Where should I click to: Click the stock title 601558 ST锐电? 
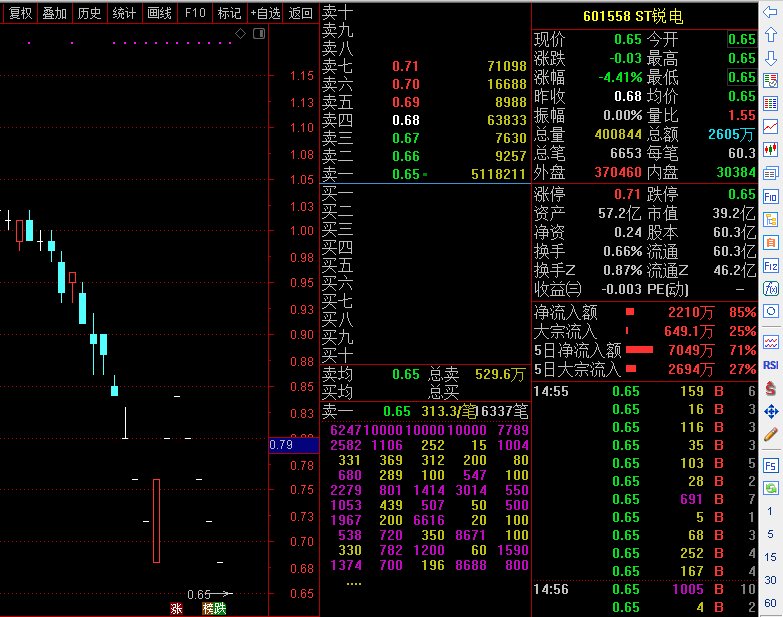[633, 16]
